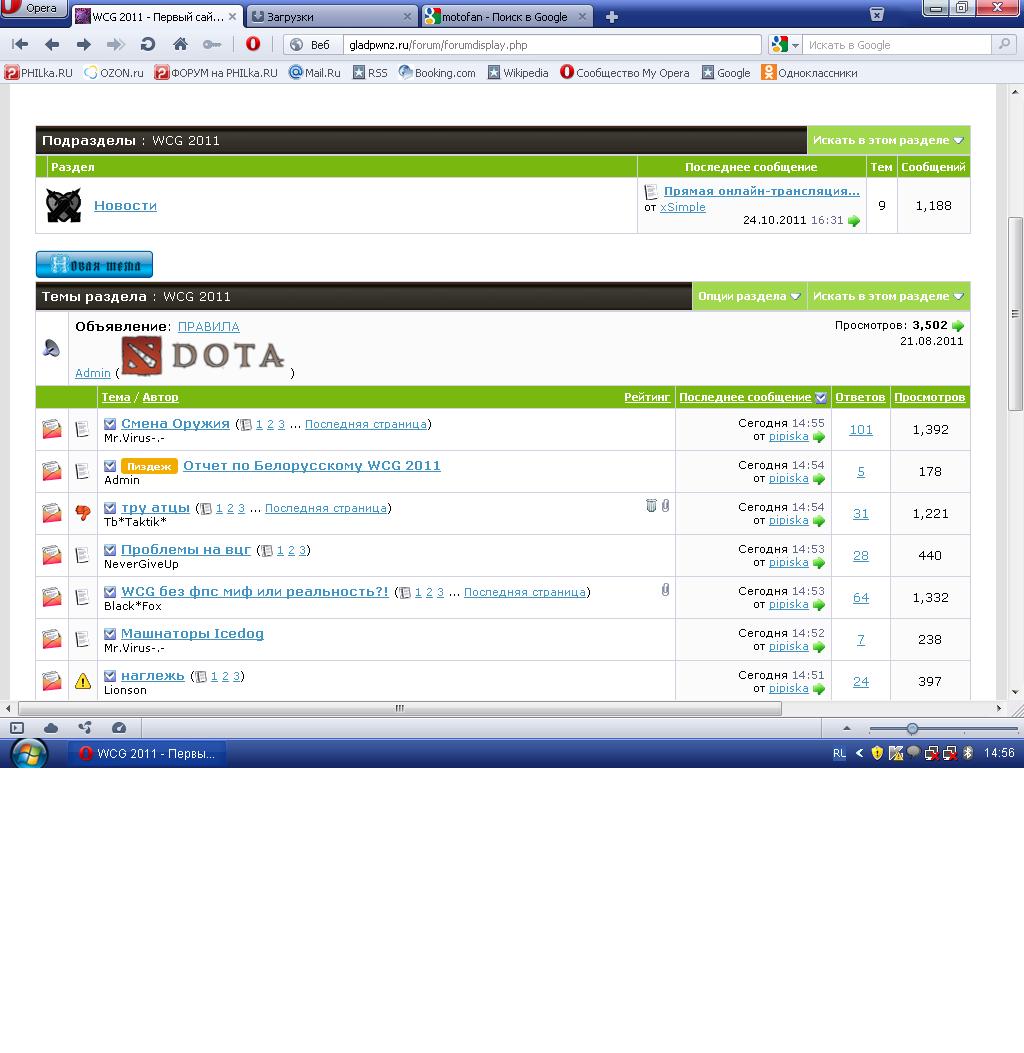Viewport: 1024px width, 1053px height.
Task: Click the fast forward navigation button
Action: click(x=115, y=45)
